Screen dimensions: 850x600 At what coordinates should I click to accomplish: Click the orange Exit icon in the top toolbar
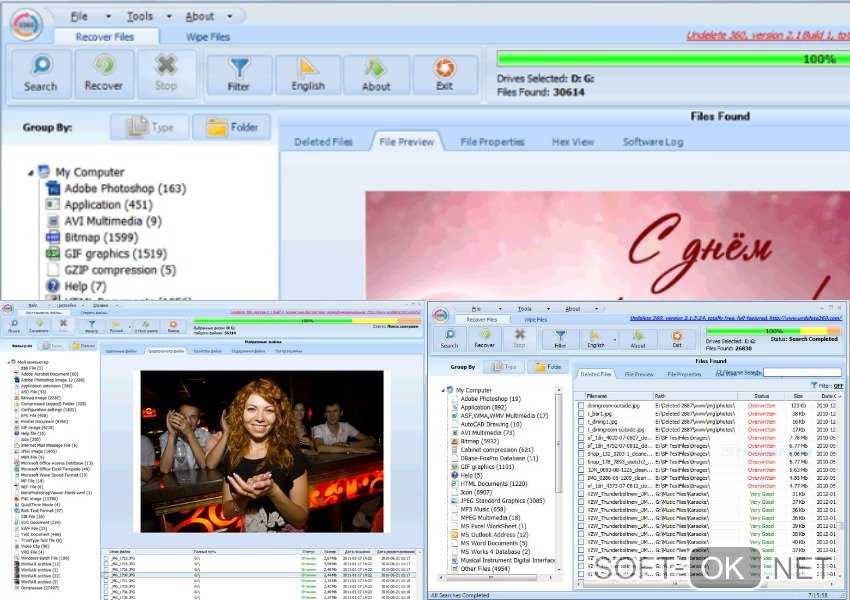pos(444,73)
